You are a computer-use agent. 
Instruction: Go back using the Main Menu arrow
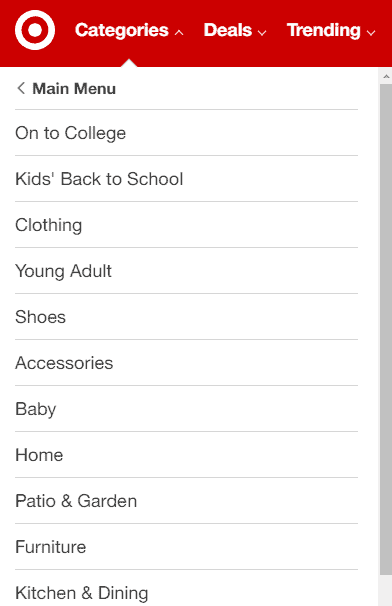(21, 89)
